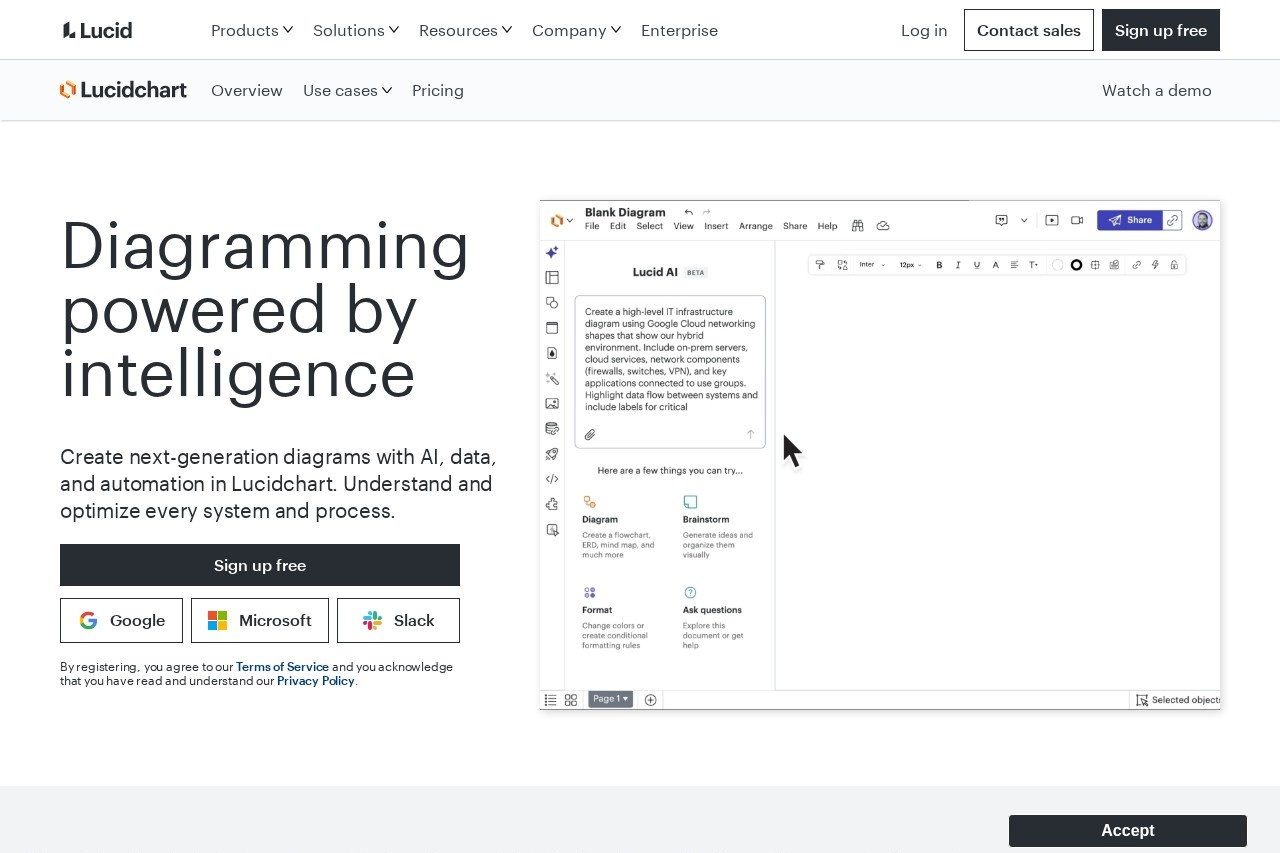Open the Inter font dropdown

tap(870, 264)
